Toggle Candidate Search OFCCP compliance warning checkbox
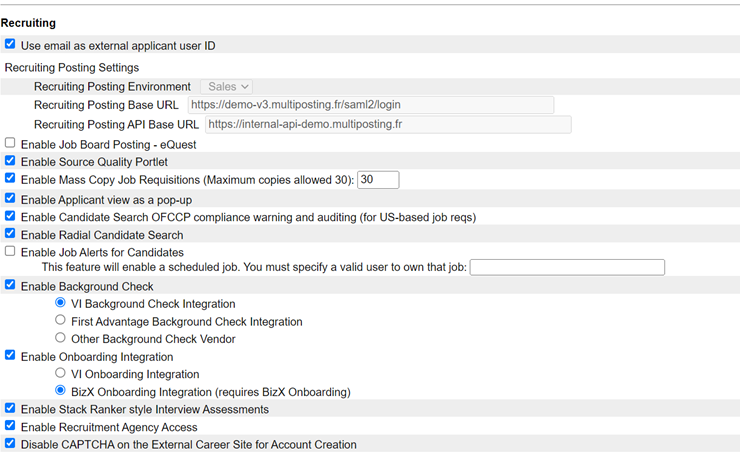Image resolution: width=740 pixels, height=453 pixels. click(10, 216)
